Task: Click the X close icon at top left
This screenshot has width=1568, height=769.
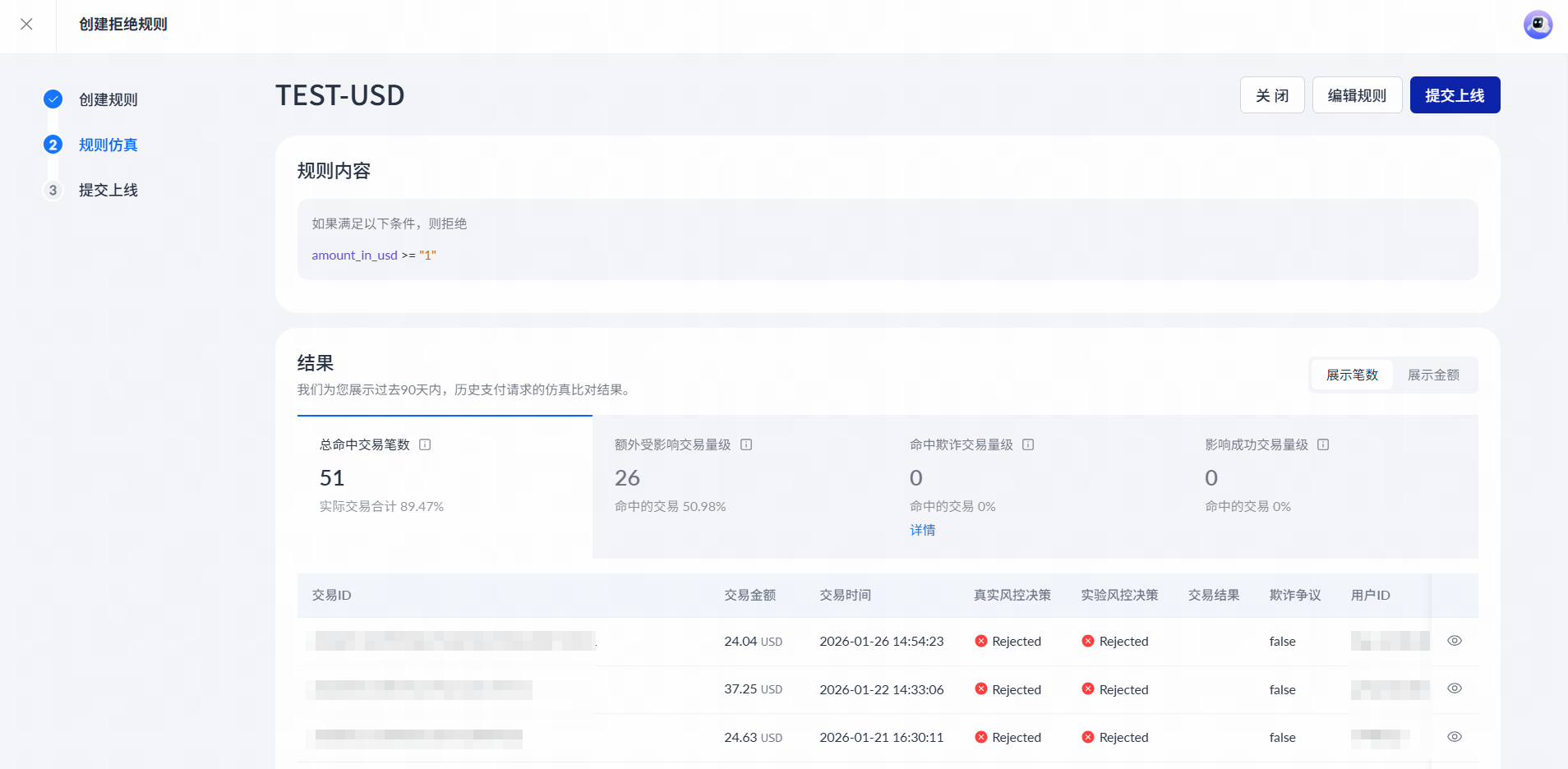Action: click(x=26, y=25)
